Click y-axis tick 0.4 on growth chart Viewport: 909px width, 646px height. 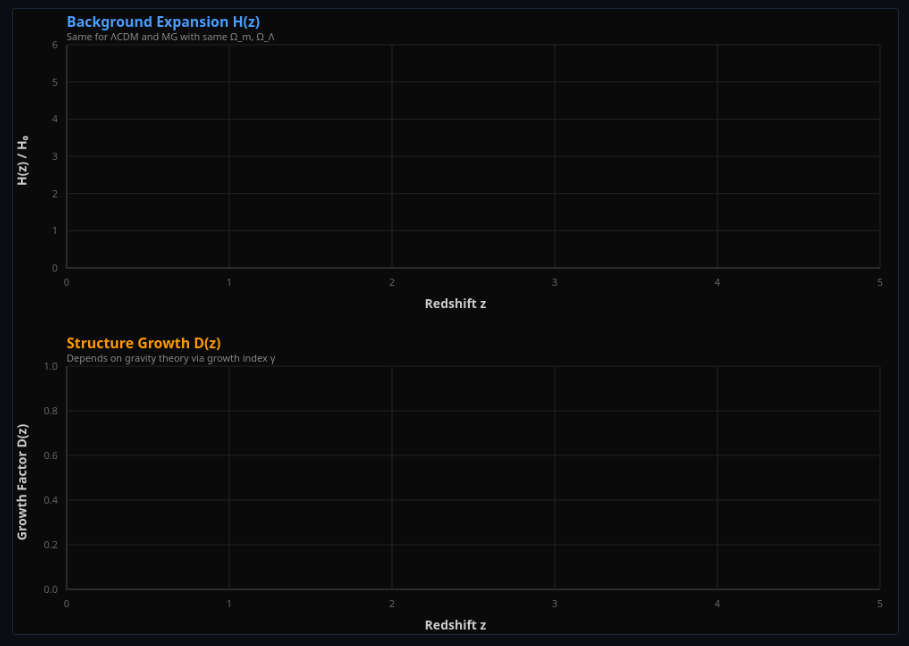tap(51, 500)
